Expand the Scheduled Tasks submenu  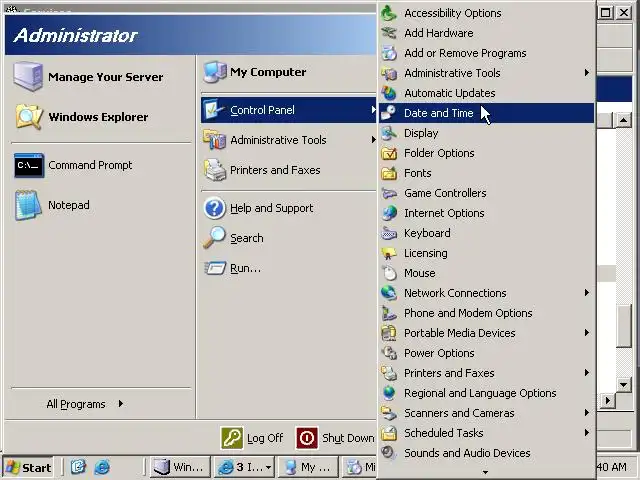click(x=587, y=433)
